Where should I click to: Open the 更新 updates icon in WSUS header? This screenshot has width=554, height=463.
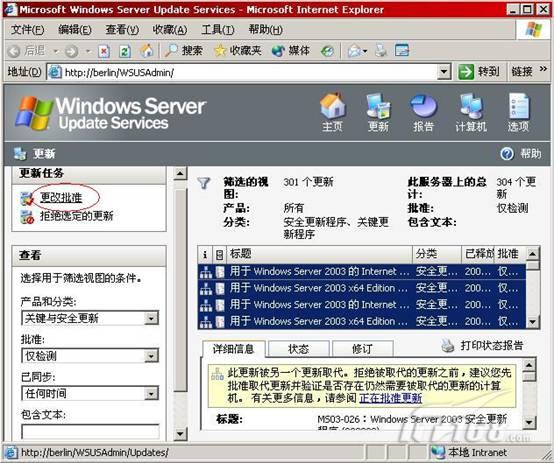[x=378, y=105]
